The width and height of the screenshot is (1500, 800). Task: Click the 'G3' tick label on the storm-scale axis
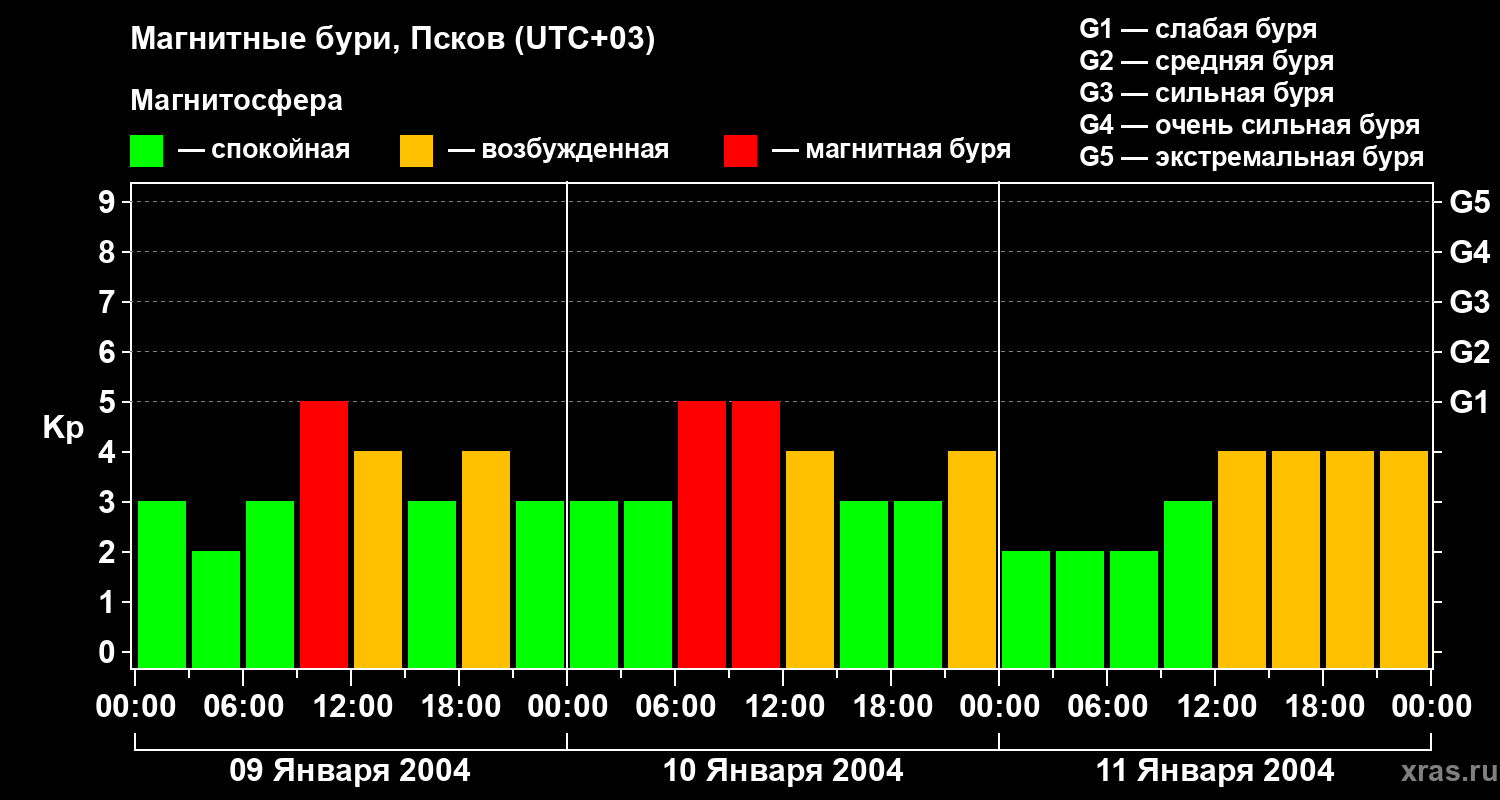1469,303
